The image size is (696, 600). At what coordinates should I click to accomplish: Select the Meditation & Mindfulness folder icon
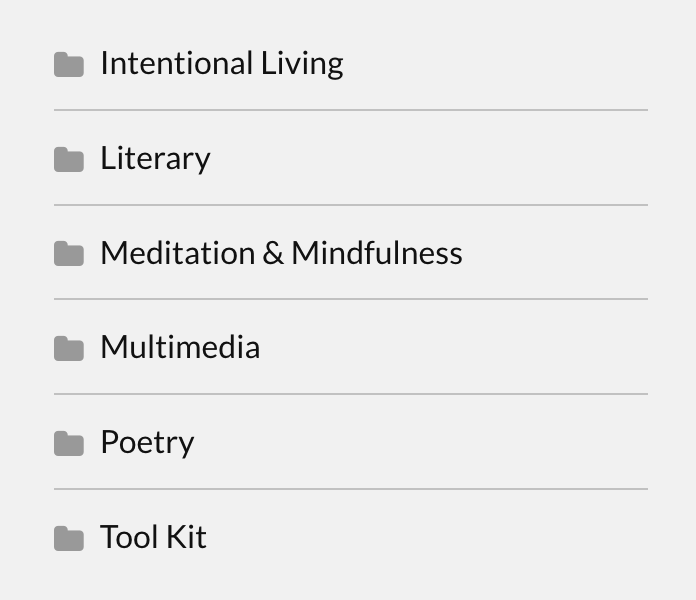68,254
